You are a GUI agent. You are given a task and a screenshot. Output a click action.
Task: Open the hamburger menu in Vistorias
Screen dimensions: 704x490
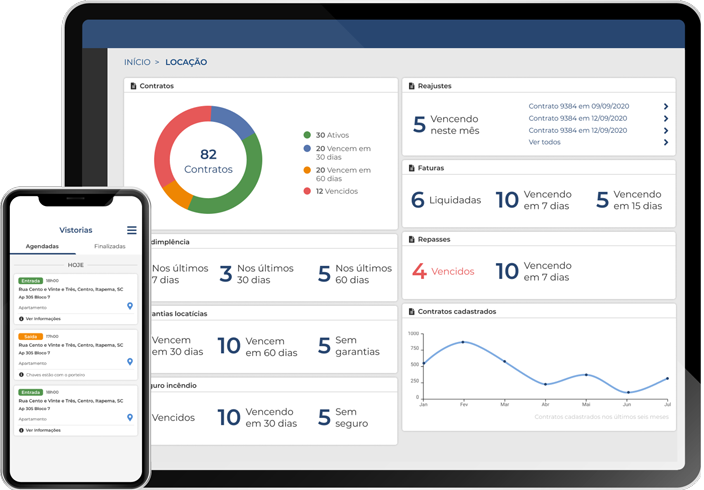(132, 230)
